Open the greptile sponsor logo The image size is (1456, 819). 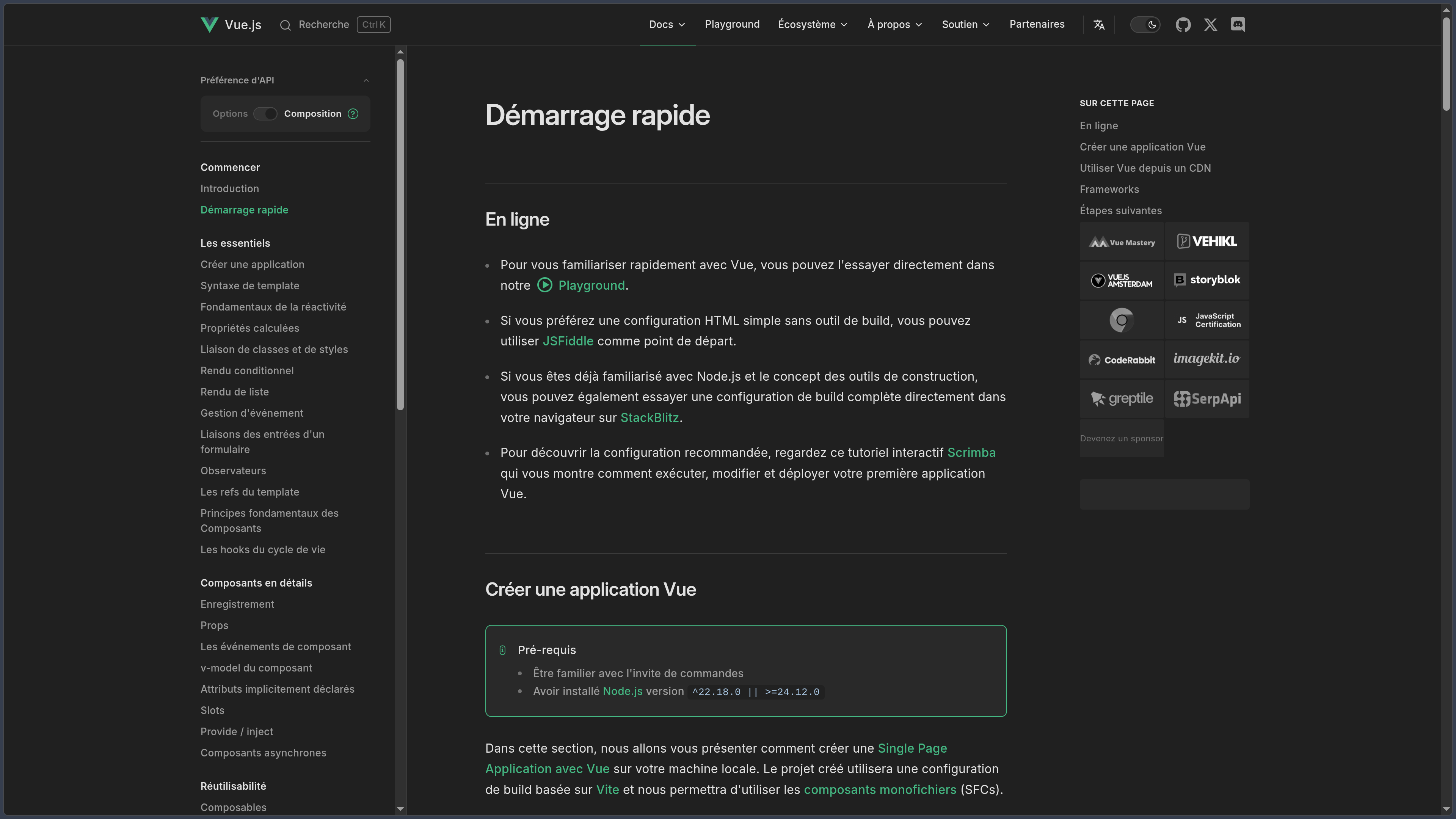tap(1122, 399)
